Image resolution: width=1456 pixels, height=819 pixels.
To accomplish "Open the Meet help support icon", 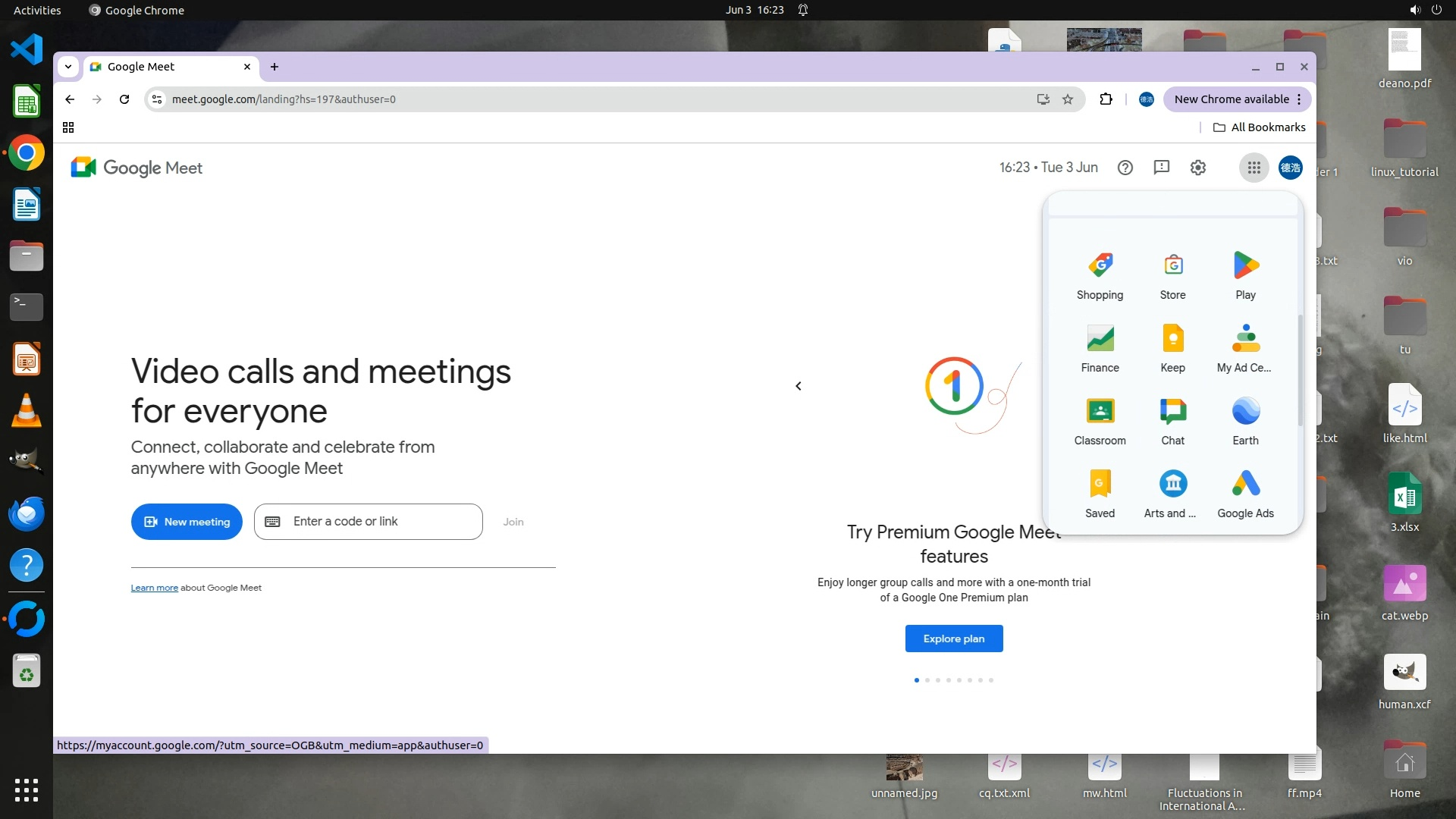I will [1125, 168].
